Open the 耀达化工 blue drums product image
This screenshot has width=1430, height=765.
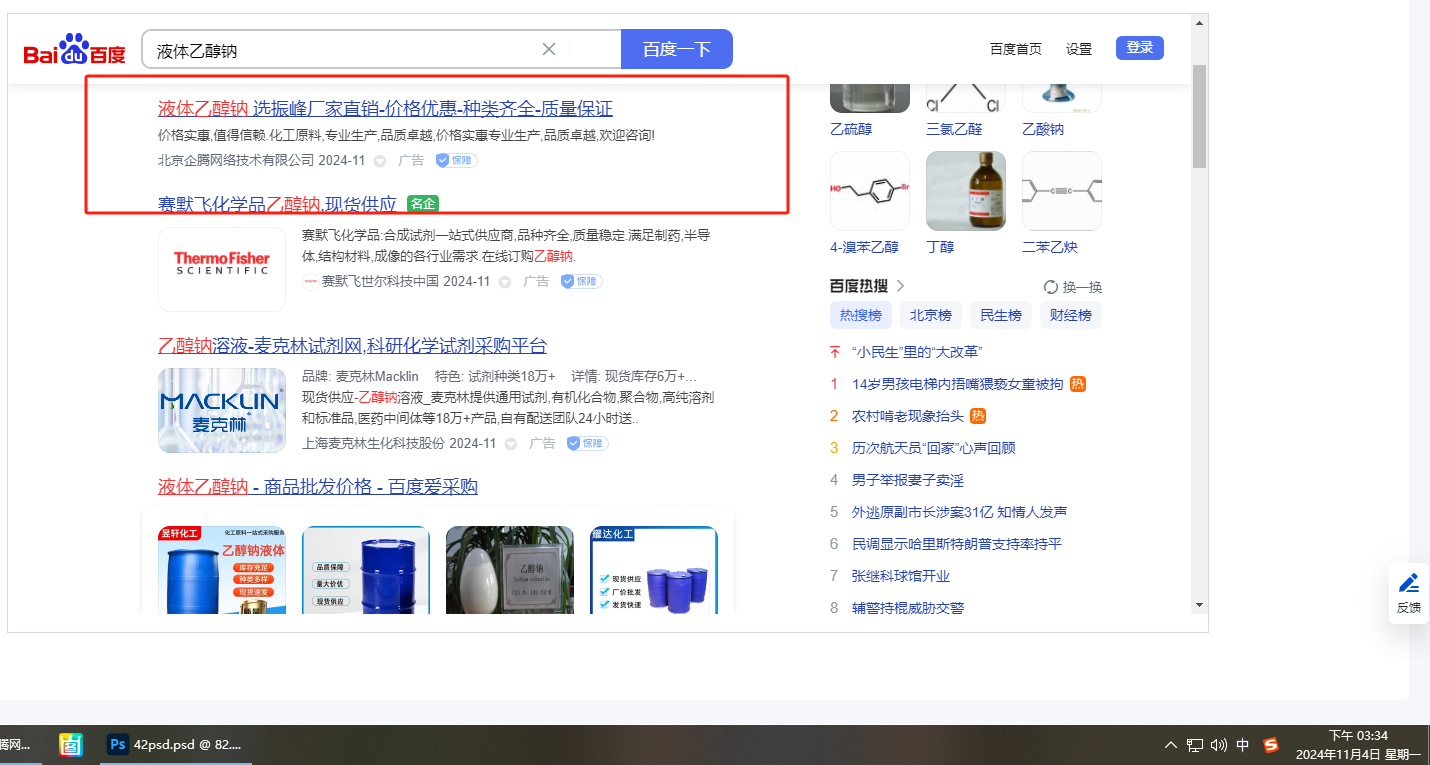654,570
